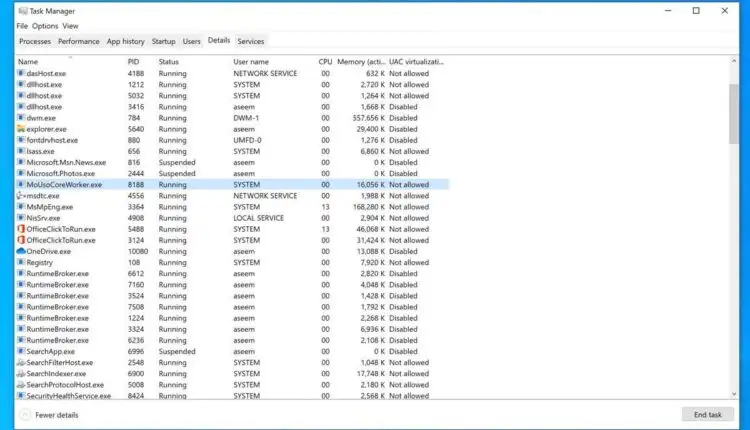This screenshot has width=750, height=430.
Task: Sort by the User name column header
Action: click(251, 61)
